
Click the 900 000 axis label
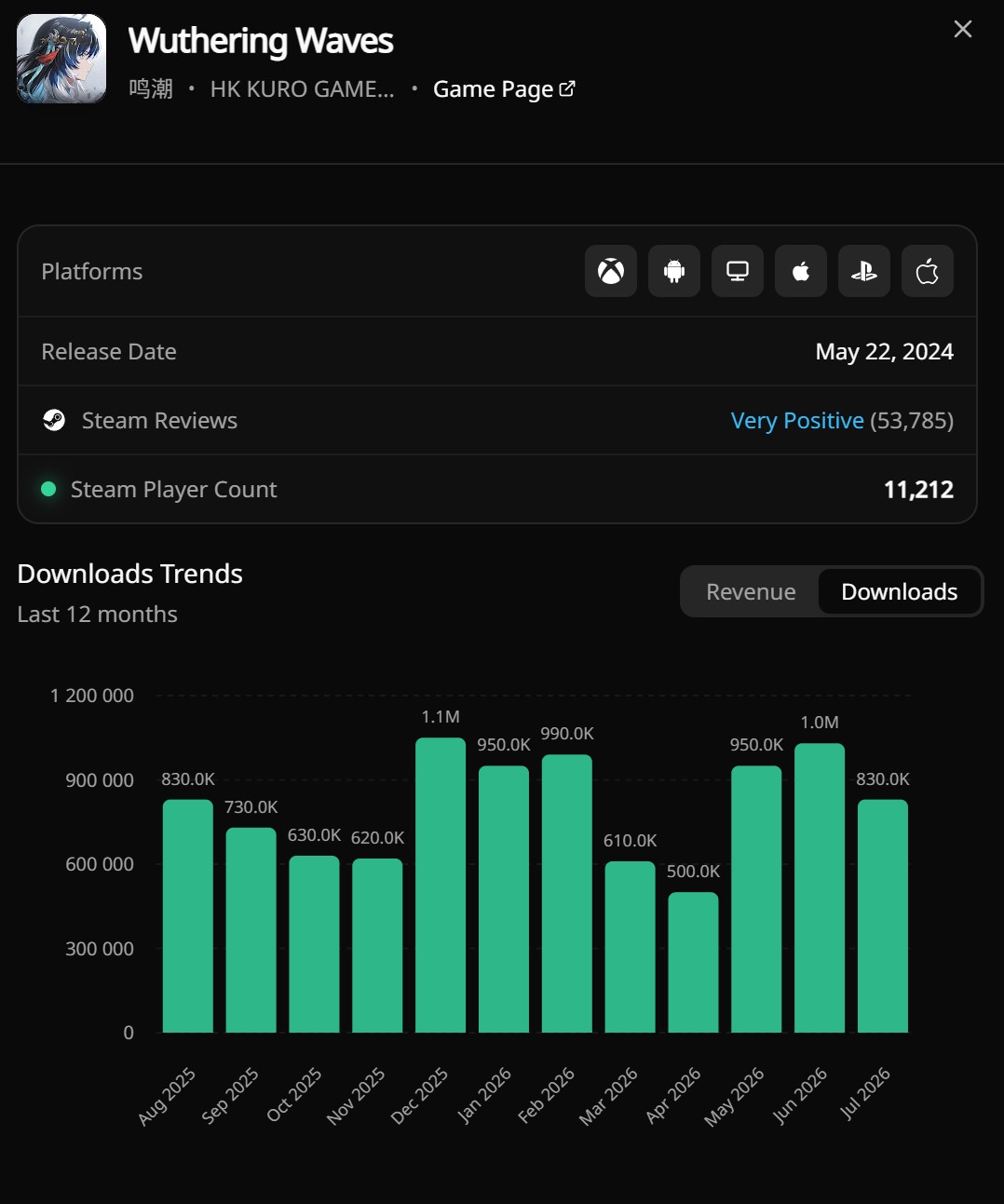click(100, 780)
